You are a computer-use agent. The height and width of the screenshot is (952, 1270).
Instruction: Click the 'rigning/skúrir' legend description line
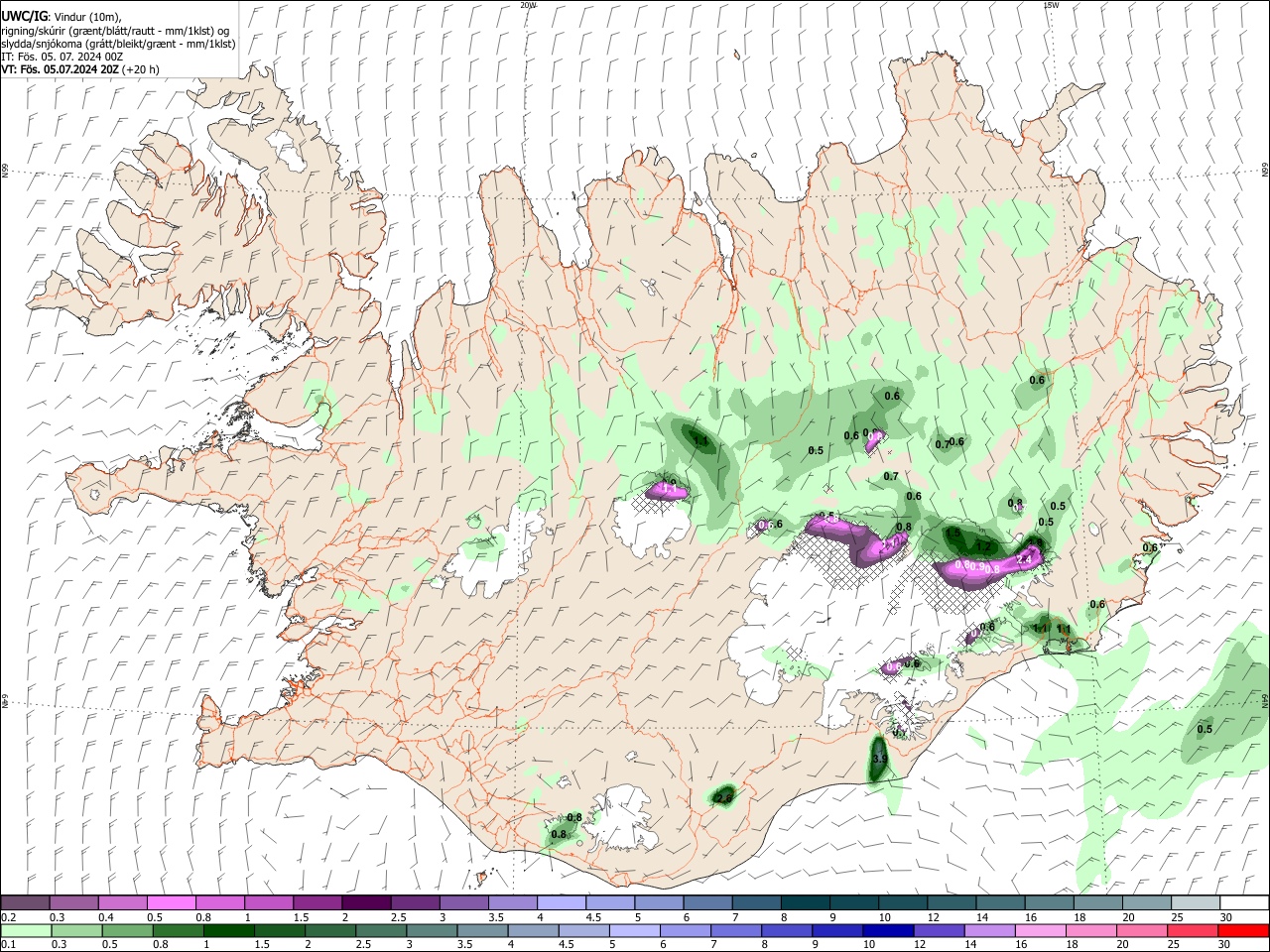(115, 30)
